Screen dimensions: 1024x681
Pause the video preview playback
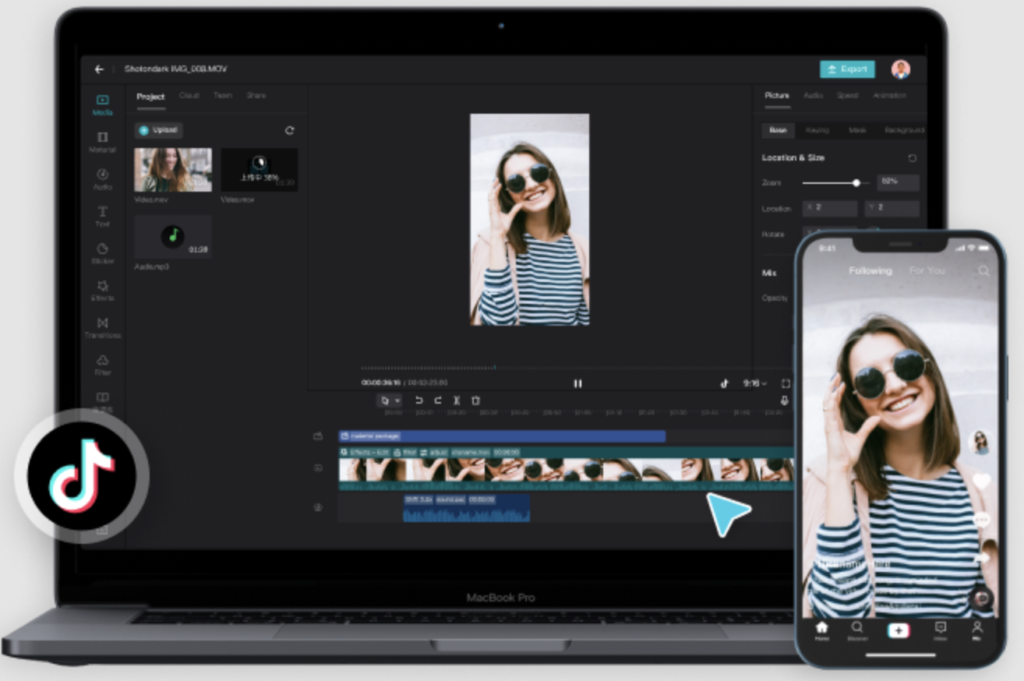578,383
